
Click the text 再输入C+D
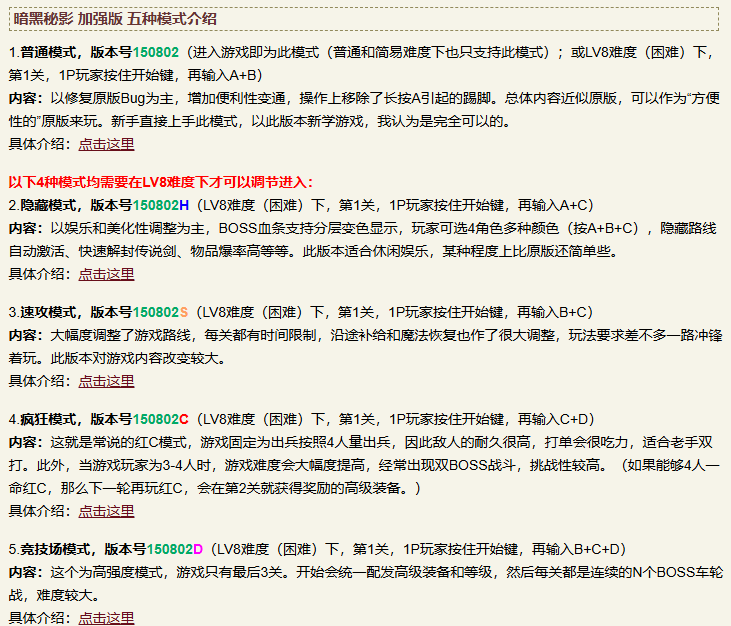pyautogui.click(x=553, y=419)
